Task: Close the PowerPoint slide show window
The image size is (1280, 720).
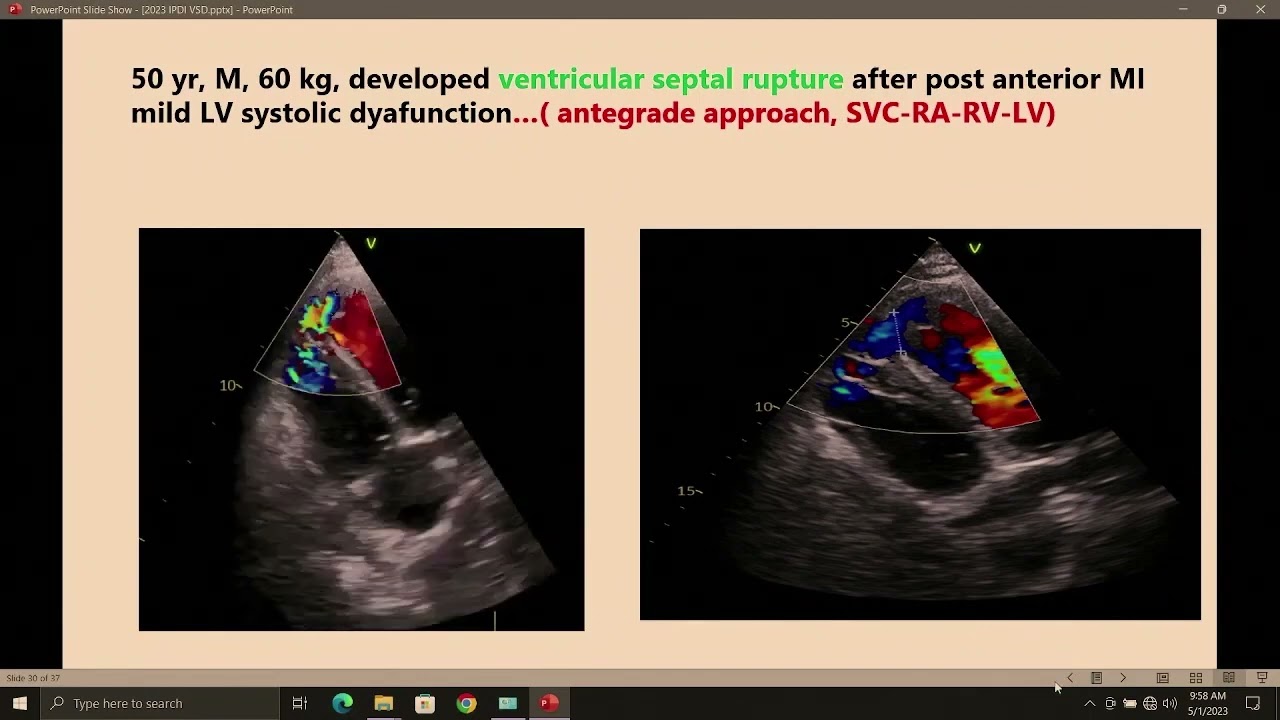Action: coord(1260,10)
